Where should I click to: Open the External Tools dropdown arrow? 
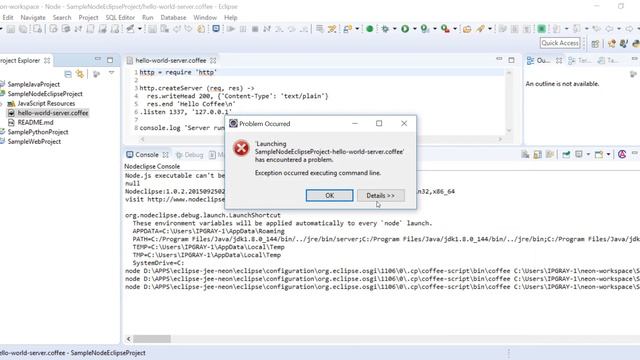click(455, 29)
